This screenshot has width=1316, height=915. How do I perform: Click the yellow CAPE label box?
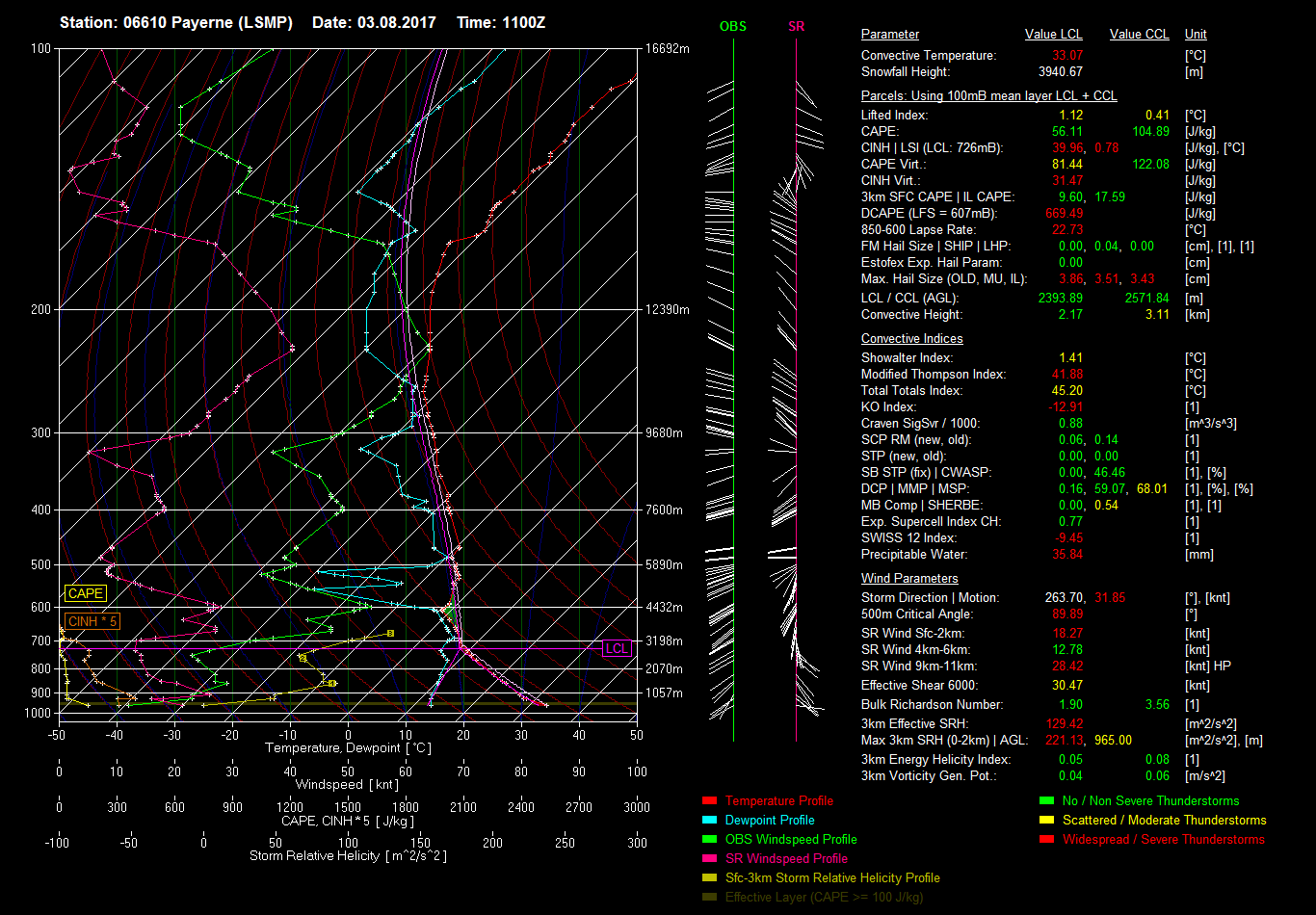coord(86,594)
